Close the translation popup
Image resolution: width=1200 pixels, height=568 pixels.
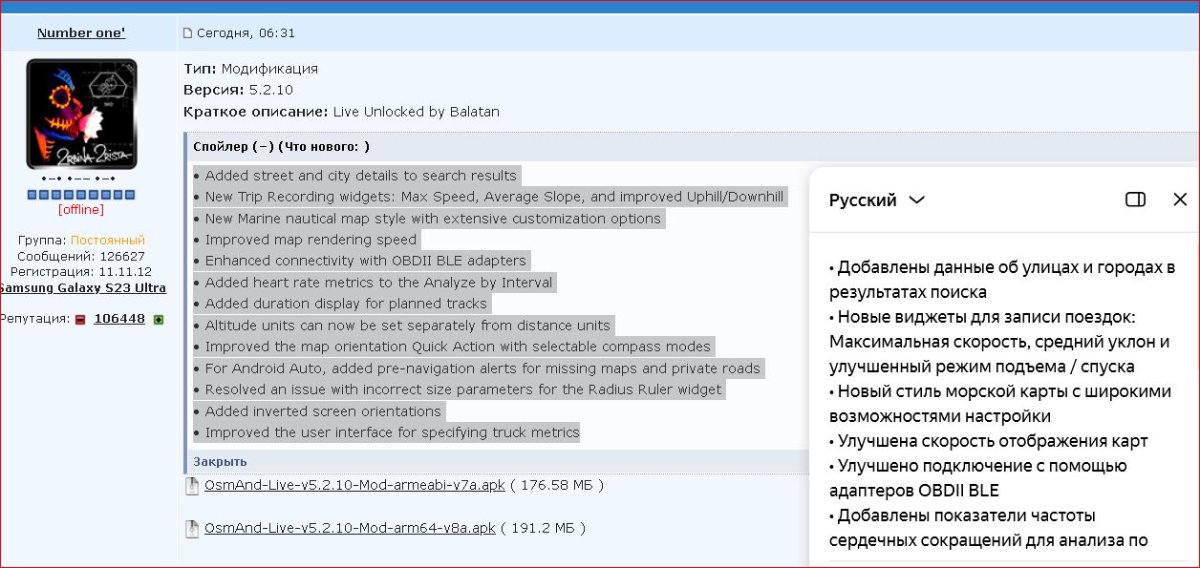click(1180, 199)
